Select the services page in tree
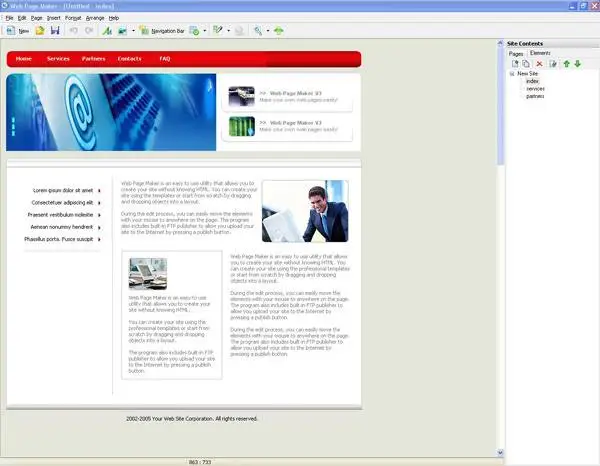Image resolution: width=600 pixels, height=466 pixels. click(535, 89)
